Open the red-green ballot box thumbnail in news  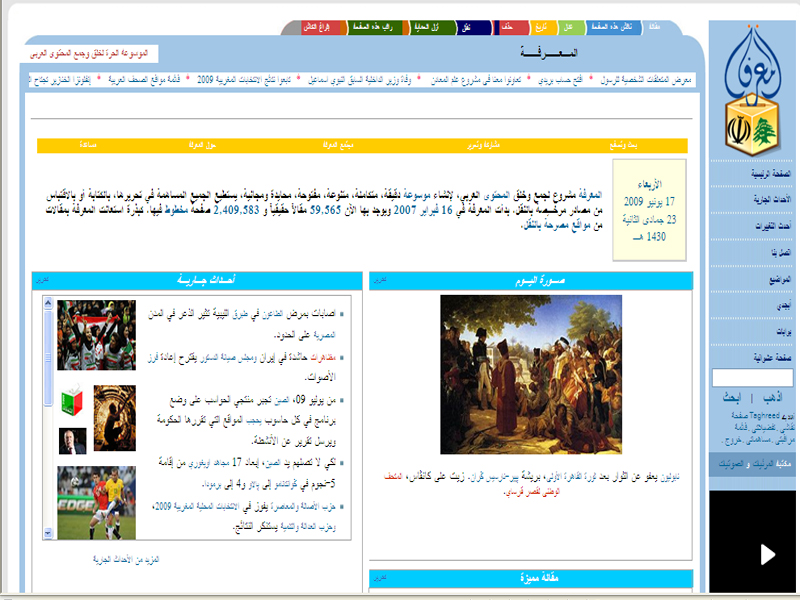click(72, 401)
